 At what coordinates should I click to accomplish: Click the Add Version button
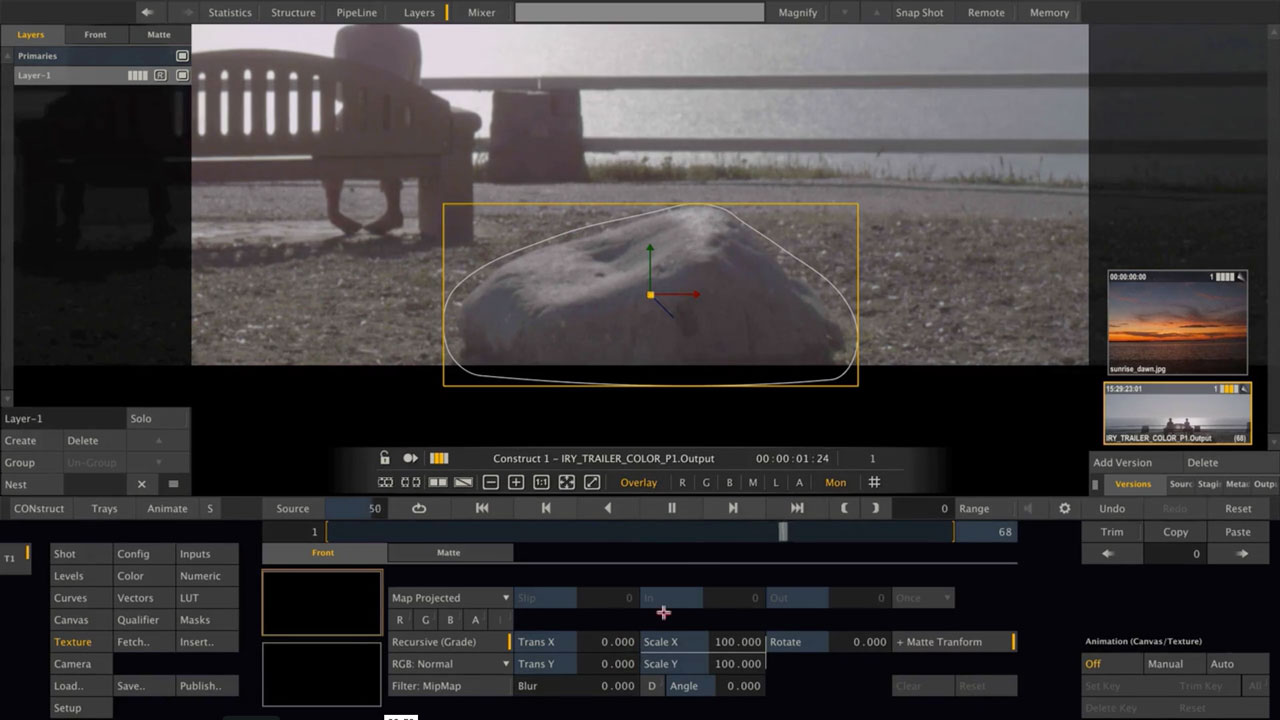(1122, 462)
